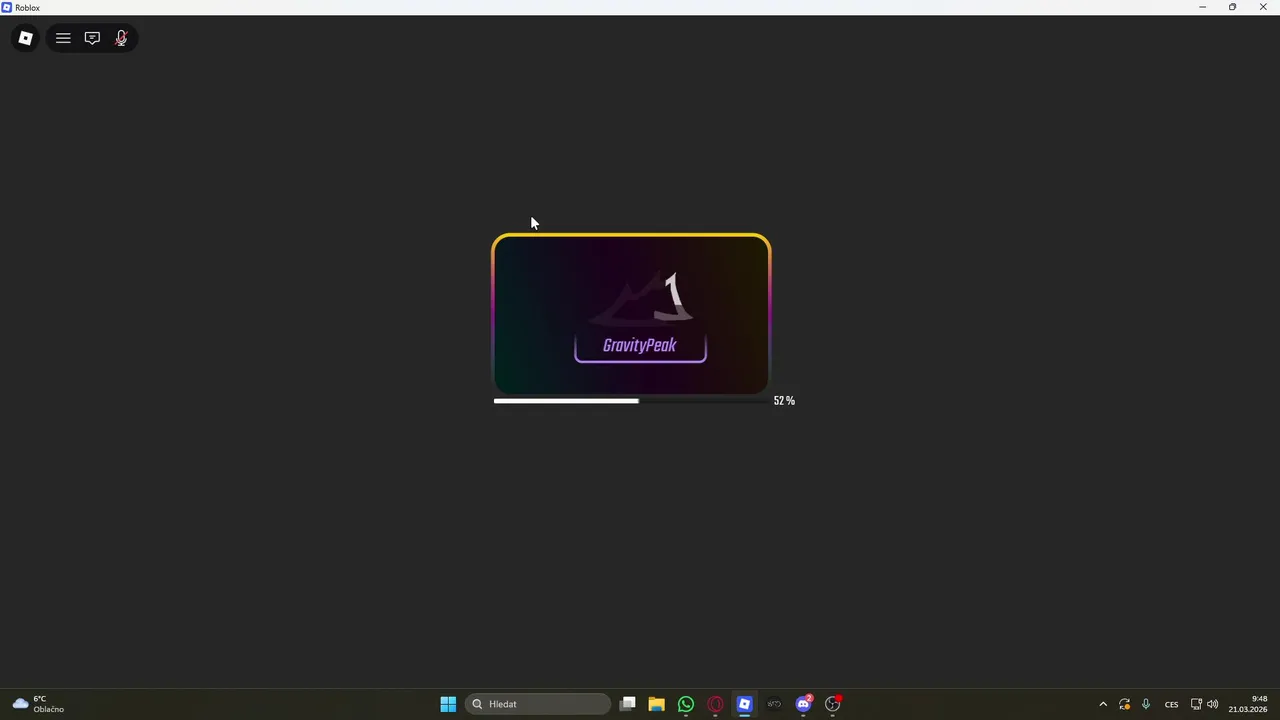This screenshot has height=720, width=1280.
Task: Open the dark round taskbar app icon
Action: tap(774, 704)
